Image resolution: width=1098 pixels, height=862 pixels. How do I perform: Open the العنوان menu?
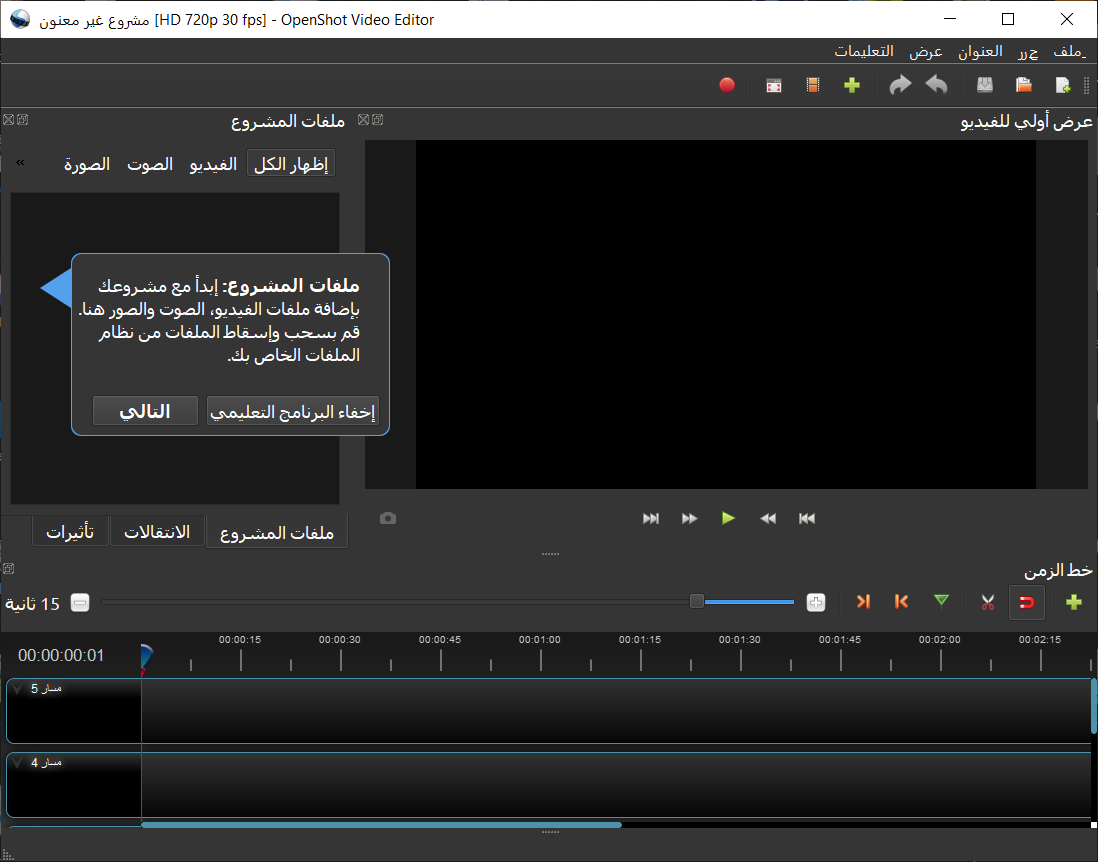[x=980, y=51]
